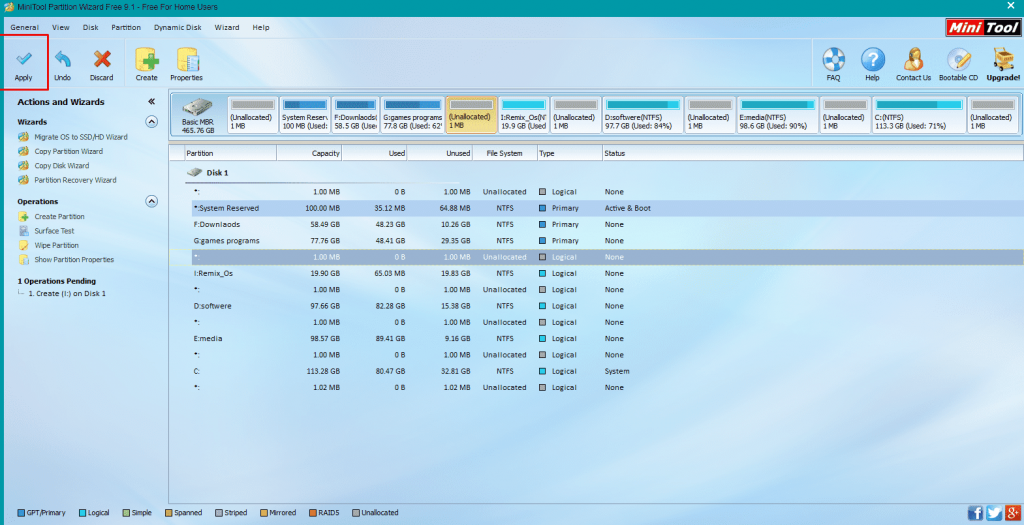The width and height of the screenshot is (1024, 525).
Task: Click the 113.28 GB capacity cell
Action: tap(323, 372)
